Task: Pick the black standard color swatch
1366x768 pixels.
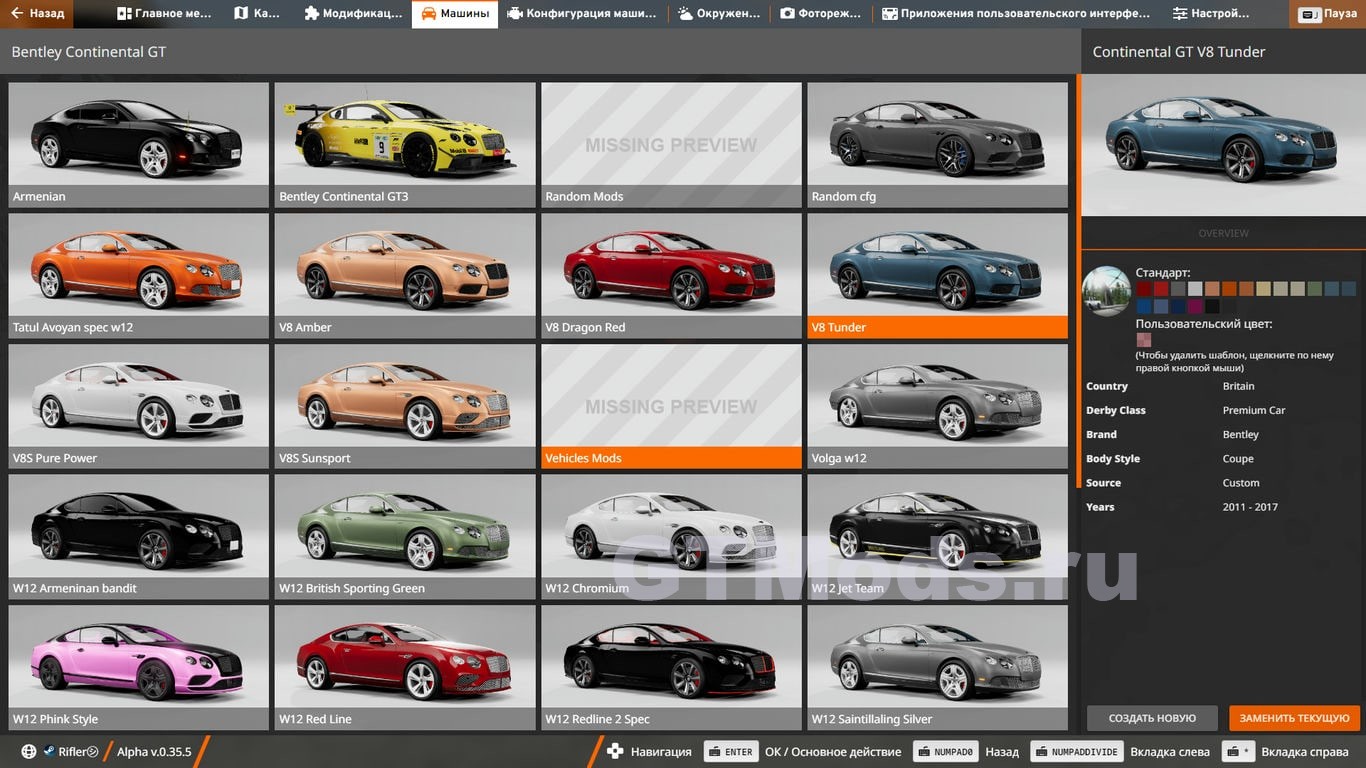Action: pyautogui.click(x=1212, y=306)
